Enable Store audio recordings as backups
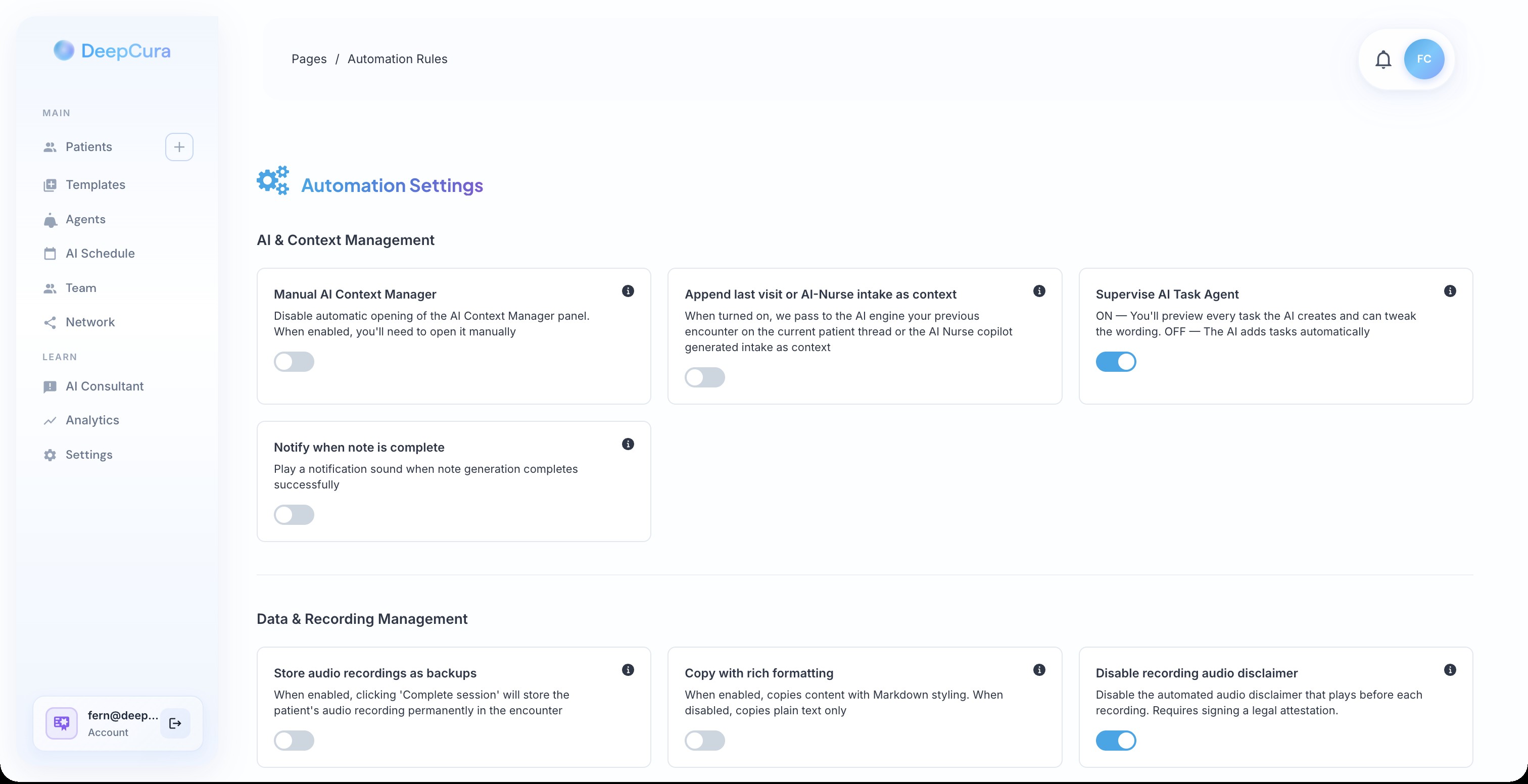Image resolution: width=1528 pixels, height=784 pixels. coord(294,741)
